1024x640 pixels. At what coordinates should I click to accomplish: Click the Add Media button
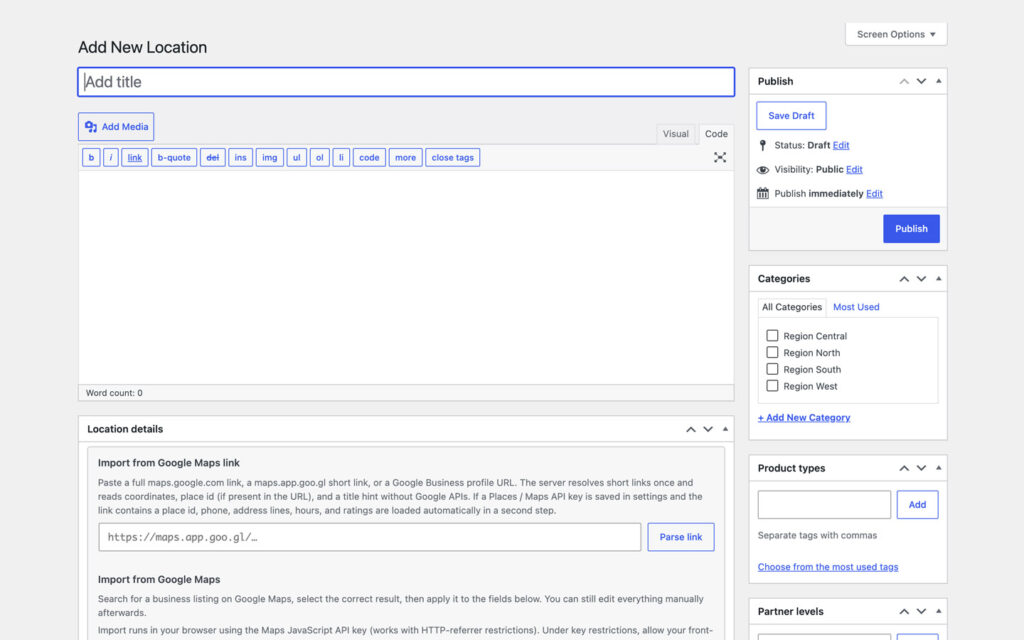[116, 127]
